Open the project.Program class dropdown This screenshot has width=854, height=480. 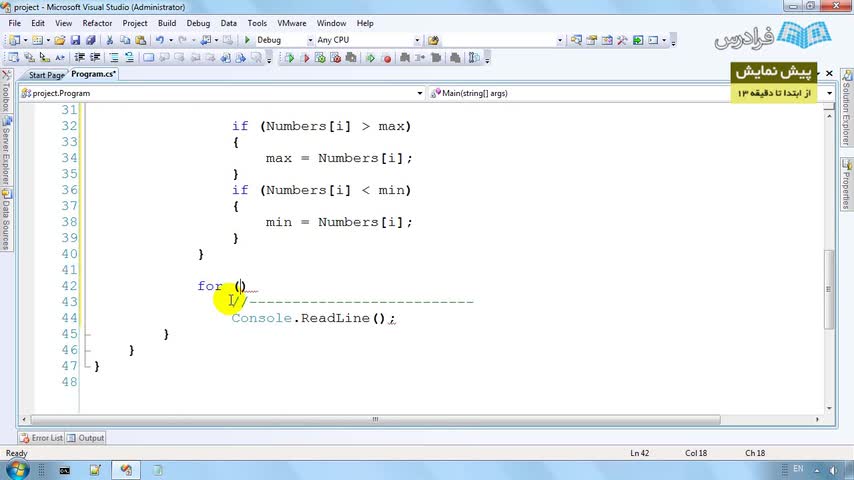coord(419,93)
